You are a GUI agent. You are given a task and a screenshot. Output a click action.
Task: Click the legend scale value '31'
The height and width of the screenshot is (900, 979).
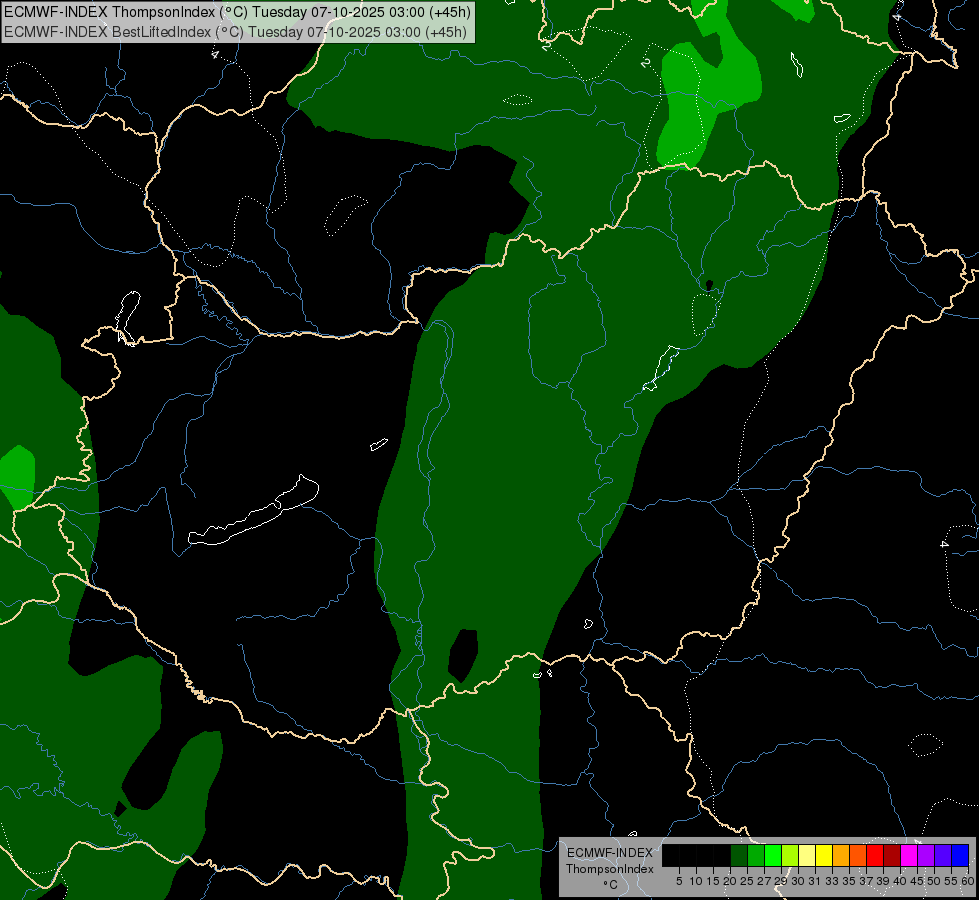coord(815,881)
